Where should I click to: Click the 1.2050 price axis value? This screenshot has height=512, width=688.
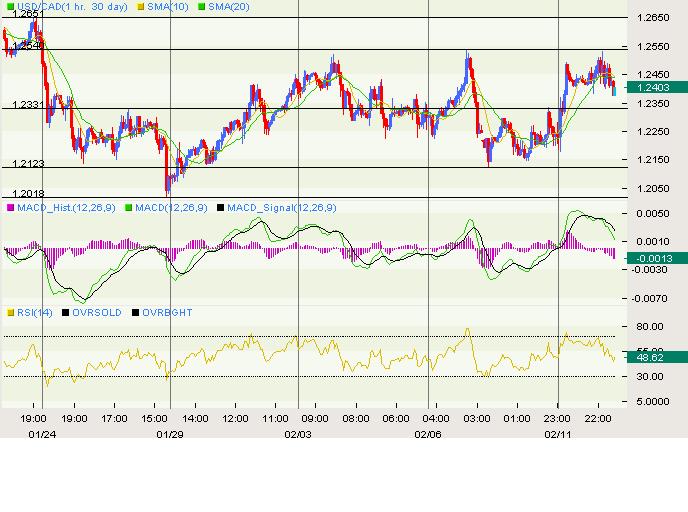[653, 188]
